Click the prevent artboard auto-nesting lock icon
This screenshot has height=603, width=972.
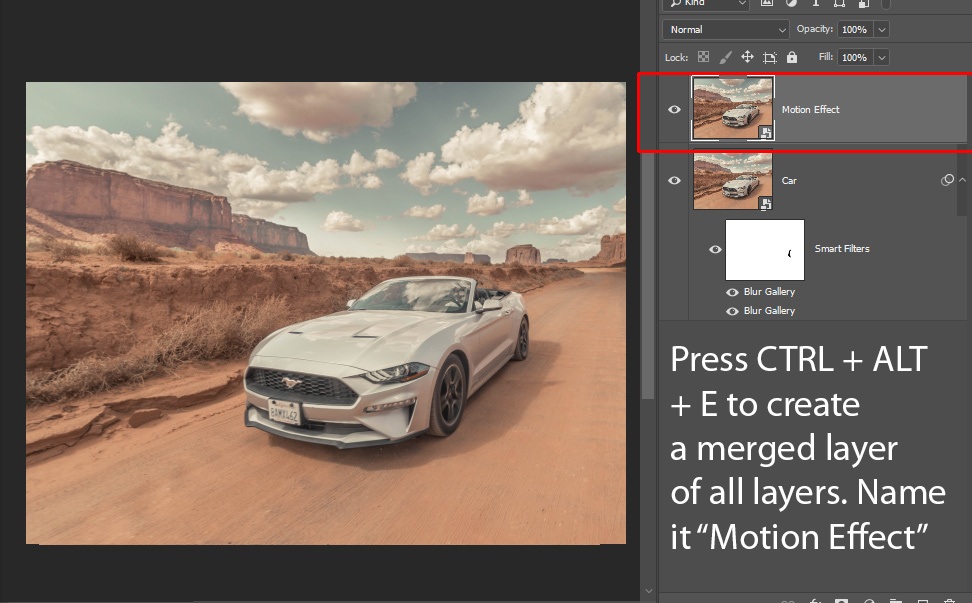pyautogui.click(x=770, y=58)
